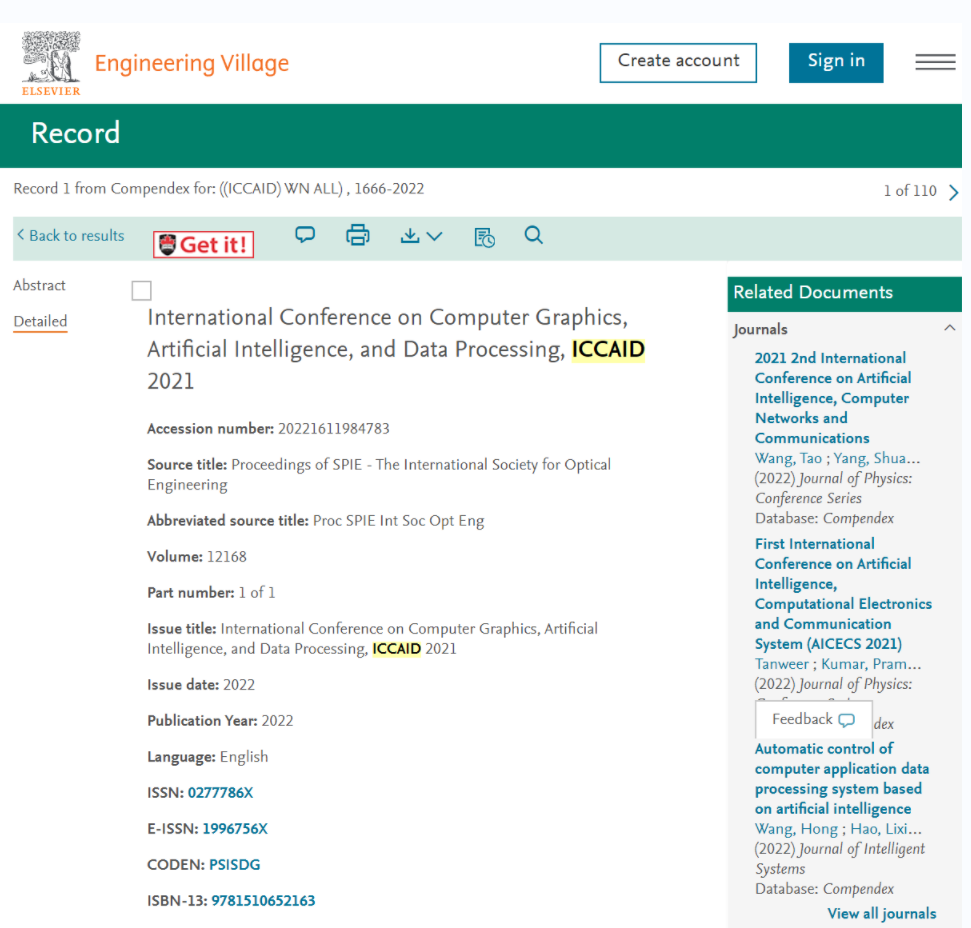Click the Volume 12168 value
Screen dimensions: 971x928
(227, 557)
